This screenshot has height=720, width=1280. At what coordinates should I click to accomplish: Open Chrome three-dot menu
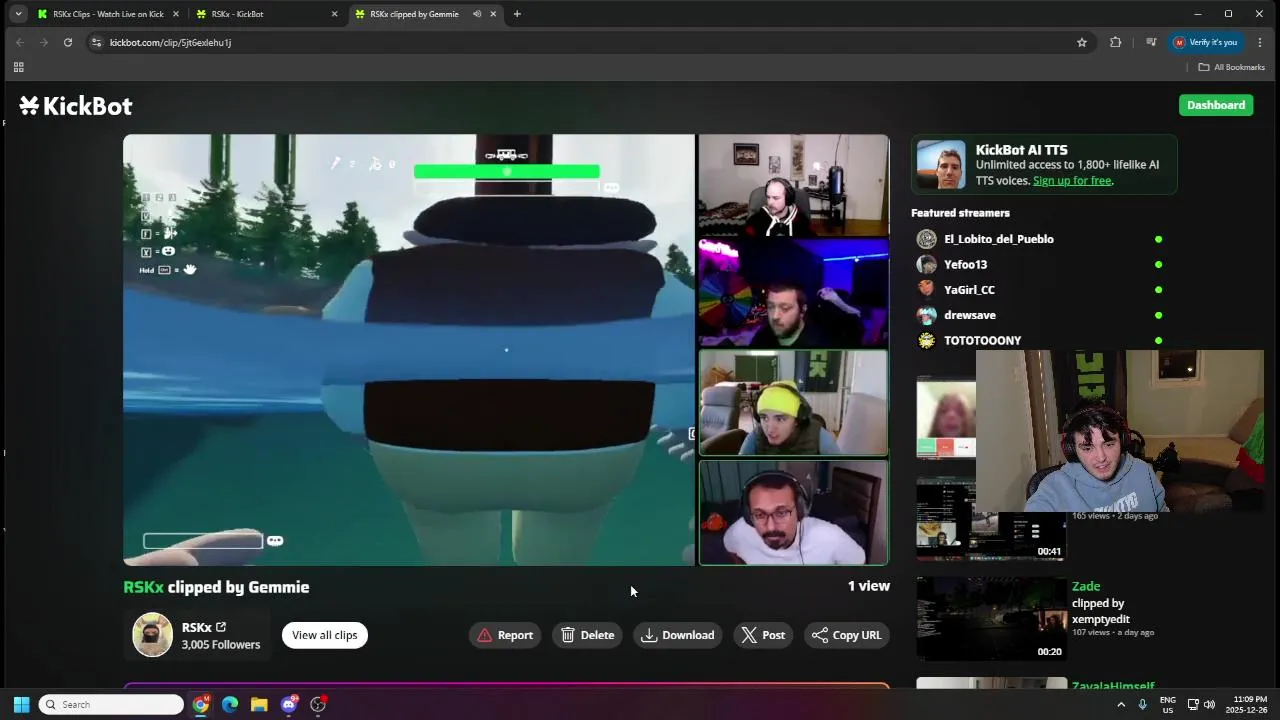click(1260, 42)
